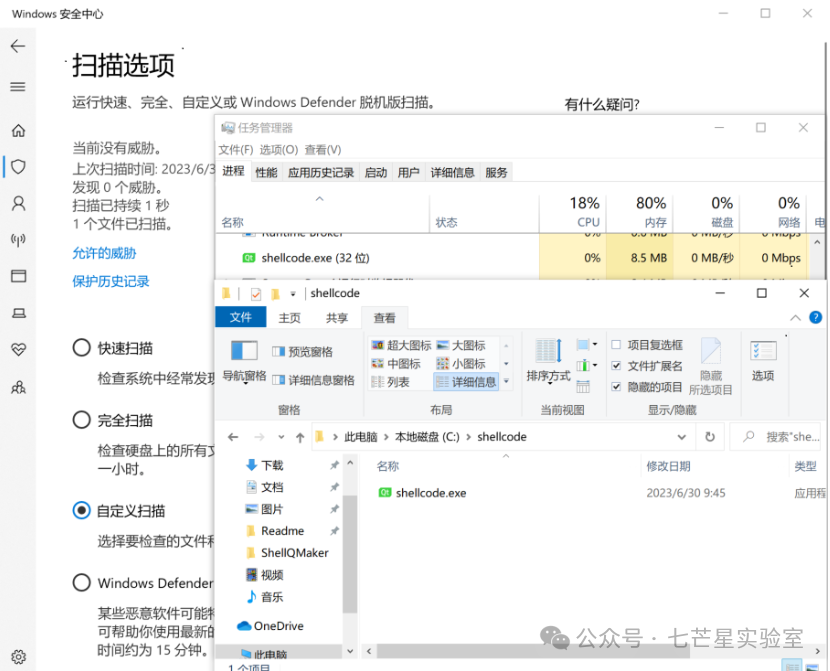Open Explorer folder Options button
Image resolution: width=830 pixels, height=671 pixels.
pyautogui.click(x=763, y=361)
